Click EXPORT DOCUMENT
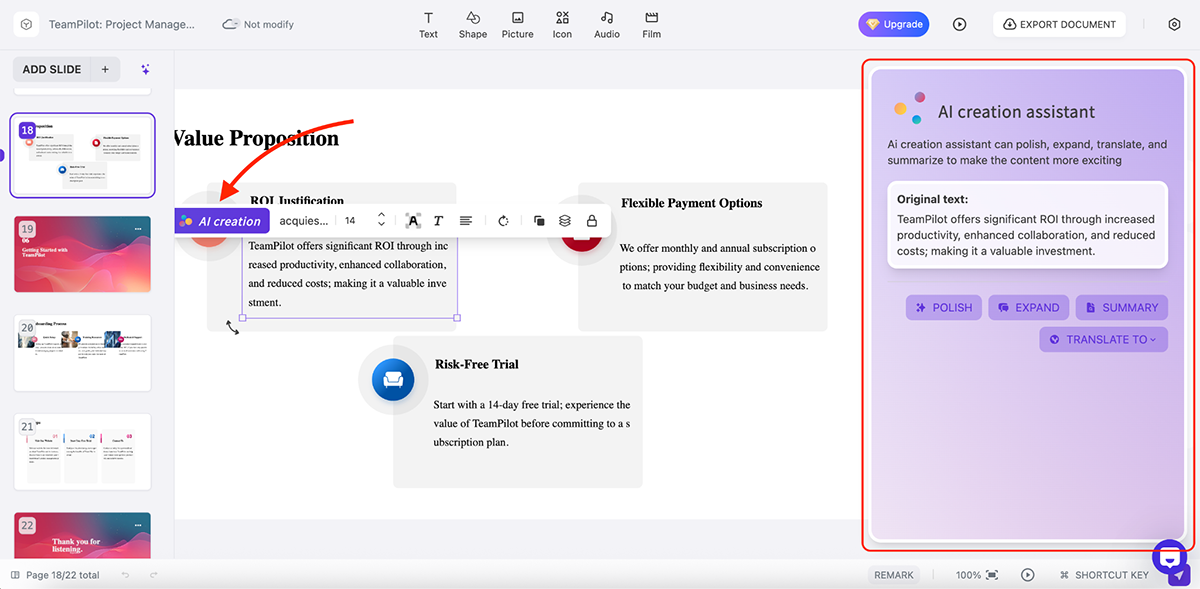This screenshot has width=1200, height=589. [x=1059, y=23]
